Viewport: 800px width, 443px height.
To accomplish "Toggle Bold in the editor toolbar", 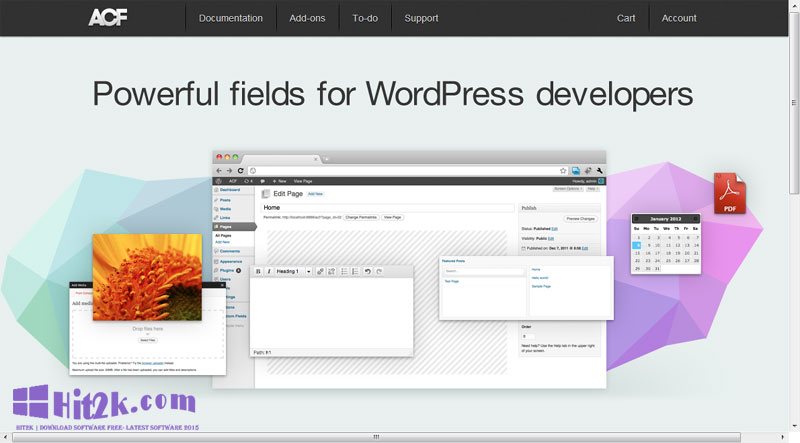I will pos(258,272).
